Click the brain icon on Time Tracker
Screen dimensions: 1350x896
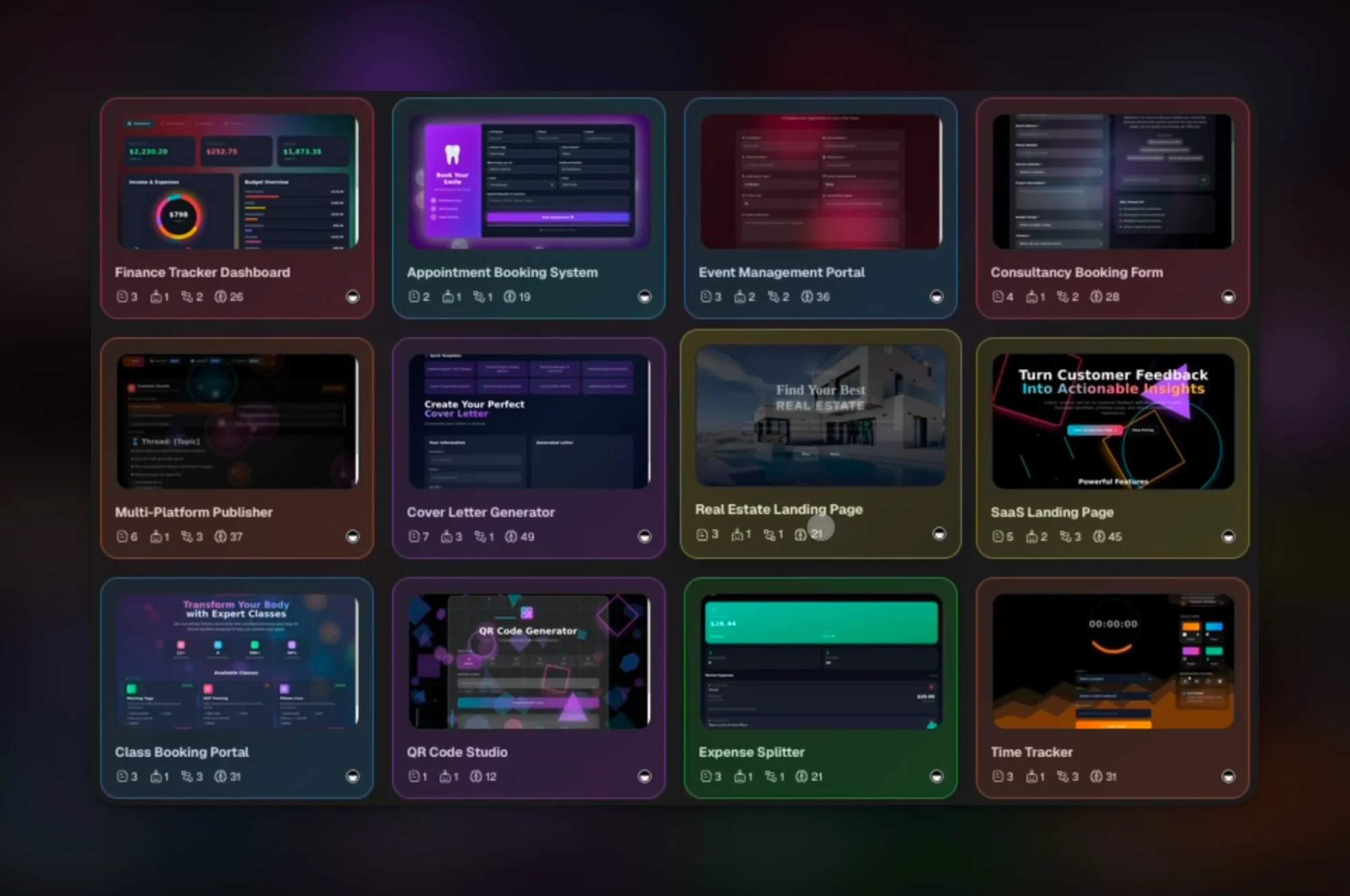coord(1096,777)
